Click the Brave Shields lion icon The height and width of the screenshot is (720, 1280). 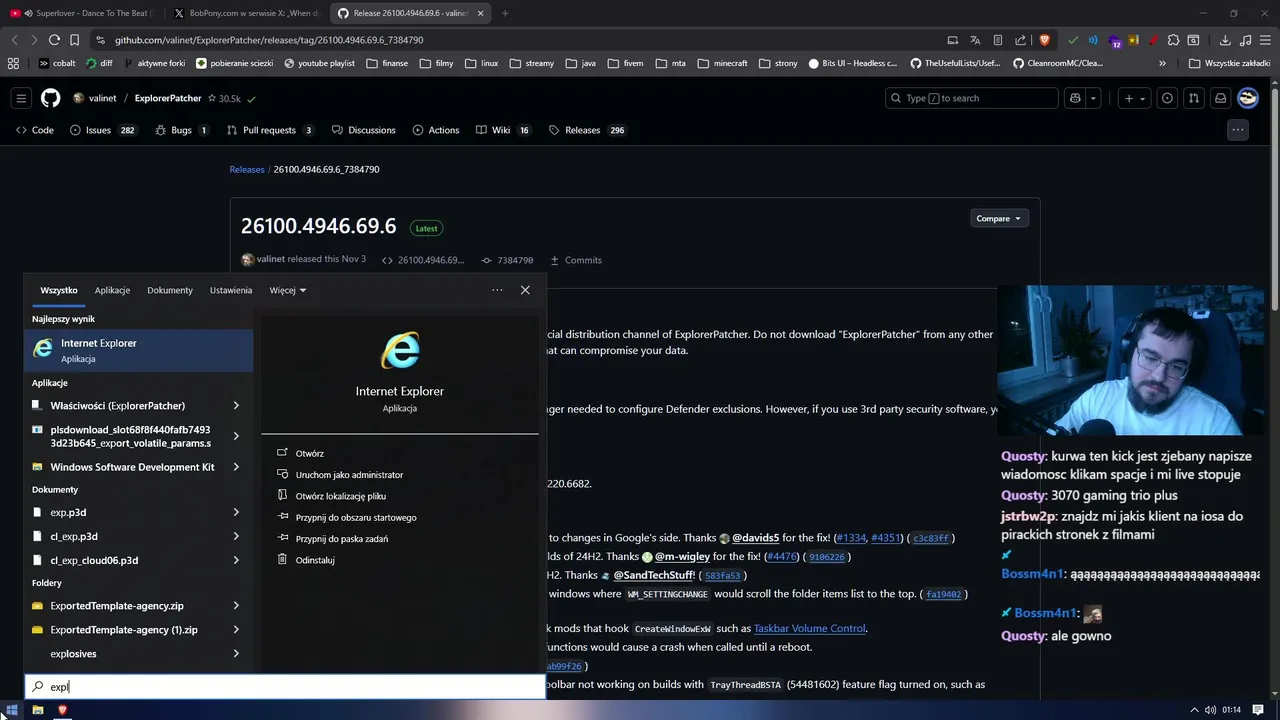[x=1045, y=40]
